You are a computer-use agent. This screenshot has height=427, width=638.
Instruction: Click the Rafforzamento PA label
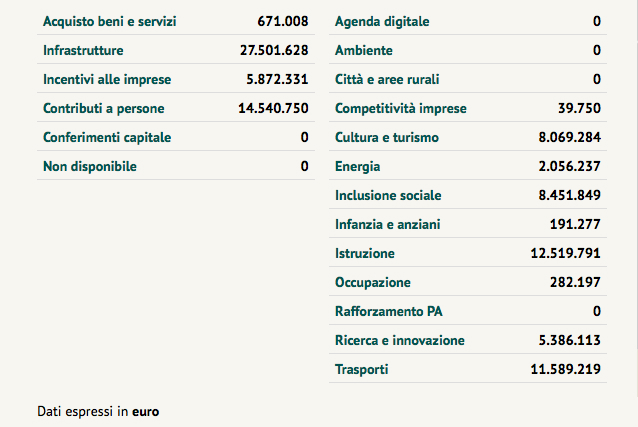point(388,312)
